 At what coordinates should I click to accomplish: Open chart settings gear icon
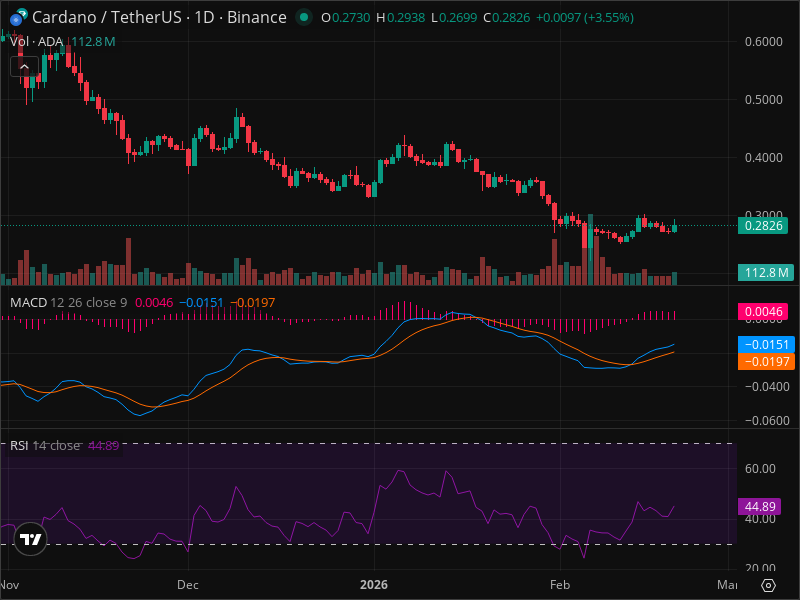(x=768, y=585)
